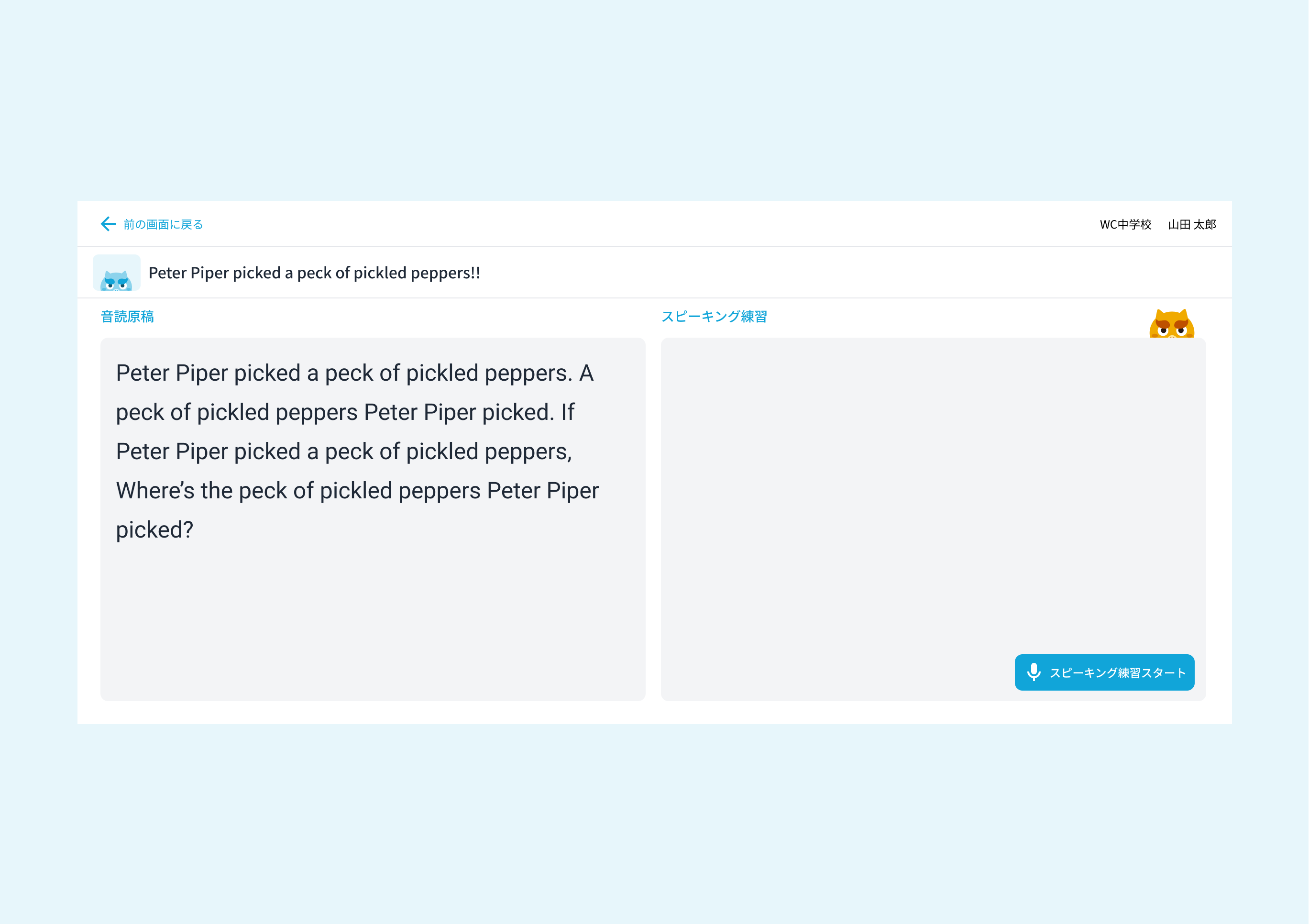This screenshot has width=1309, height=924.
Task: Click the back arrow icon
Action: coord(108,224)
